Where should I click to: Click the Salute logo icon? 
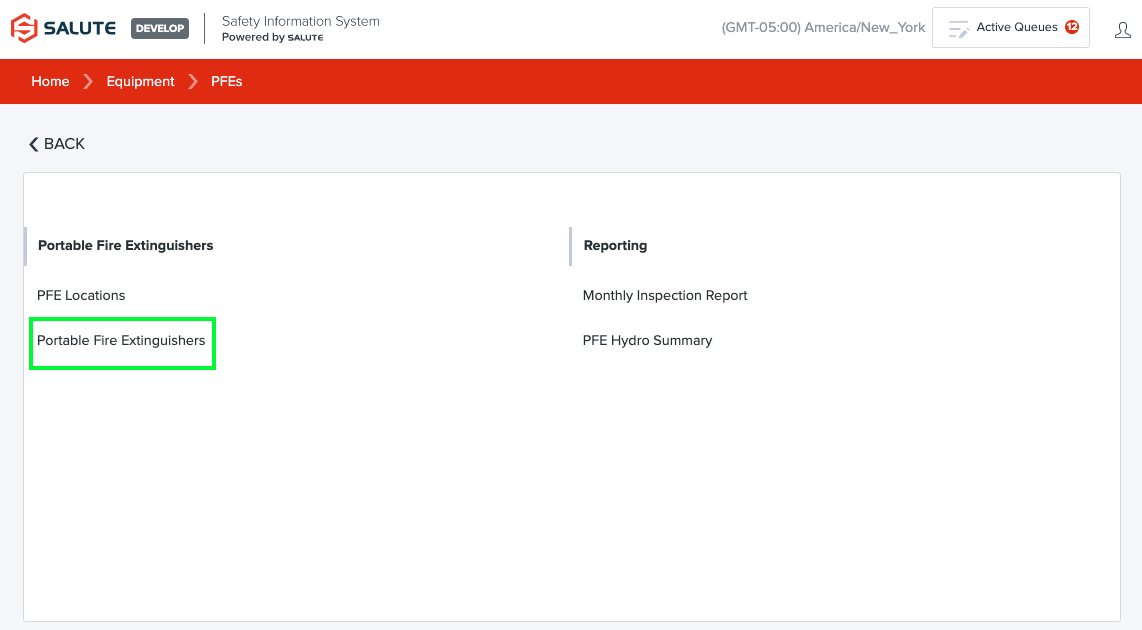click(x=24, y=28)
